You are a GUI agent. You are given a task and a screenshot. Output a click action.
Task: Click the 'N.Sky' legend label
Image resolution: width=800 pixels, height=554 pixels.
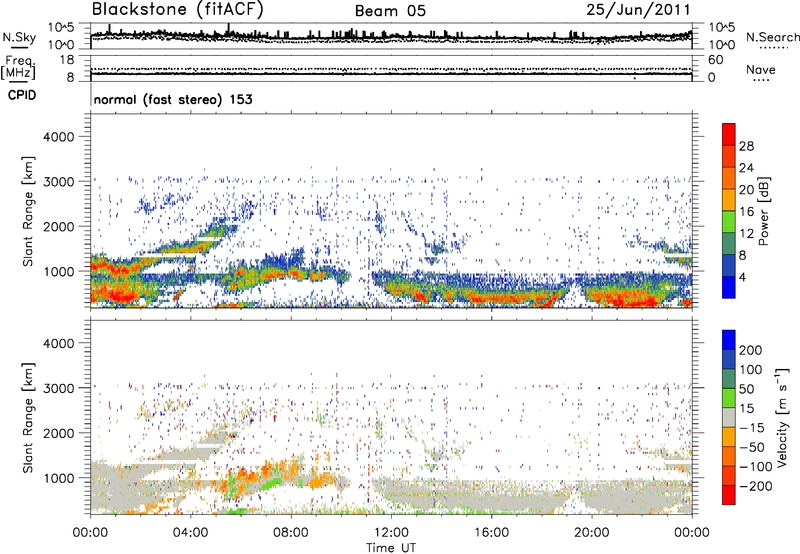click(19, 37)
